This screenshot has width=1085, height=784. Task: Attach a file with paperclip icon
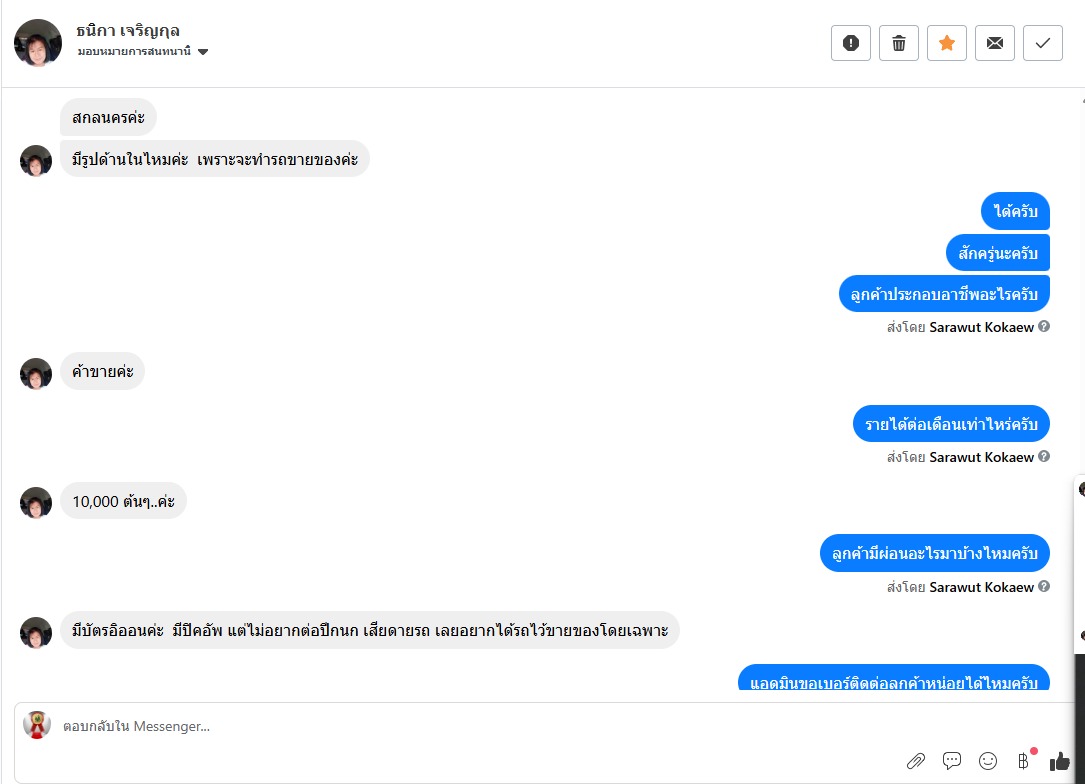coord(915,761)
